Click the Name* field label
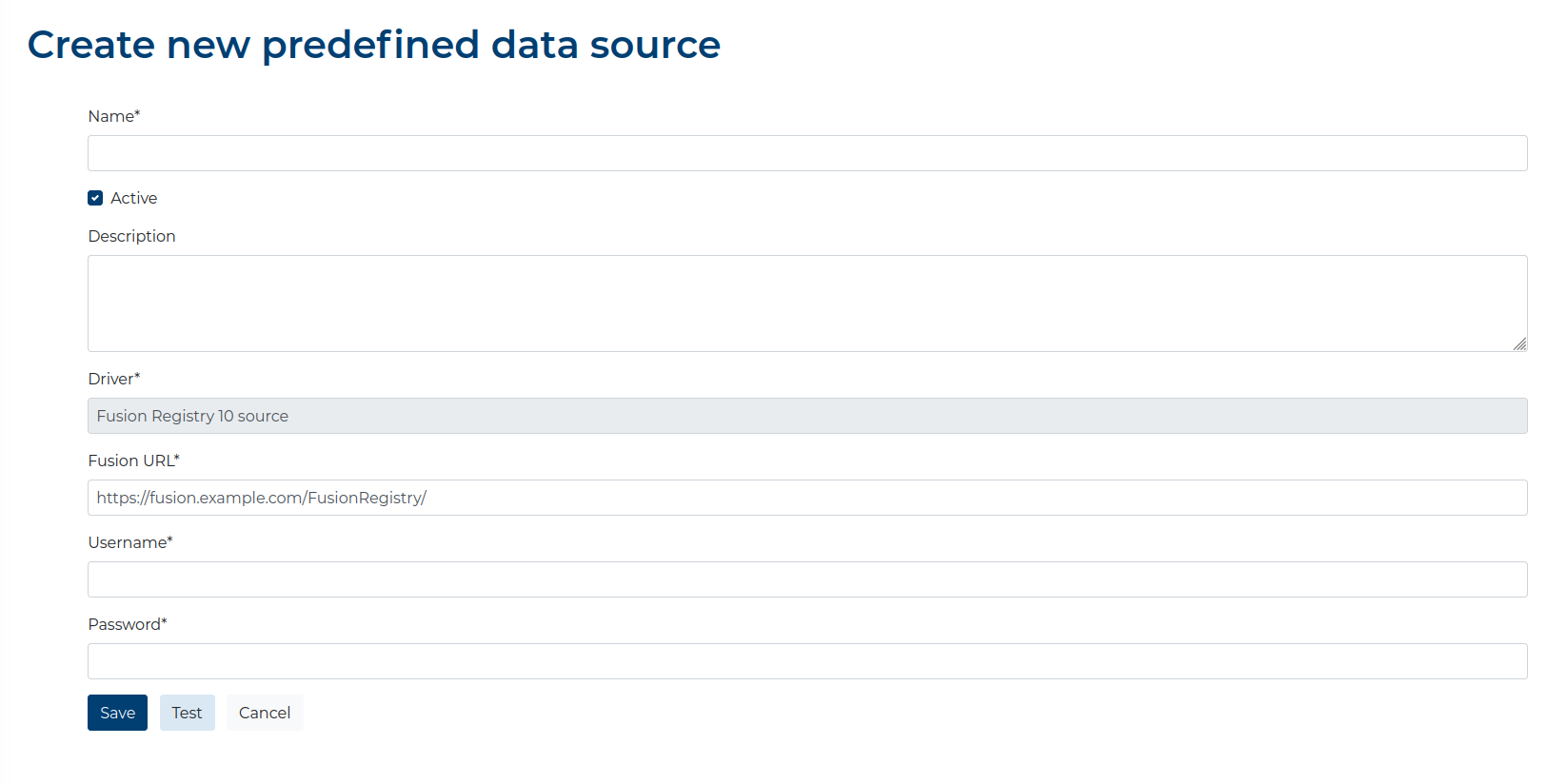Viewport: 1568px width, 784px height. point(114,116)
